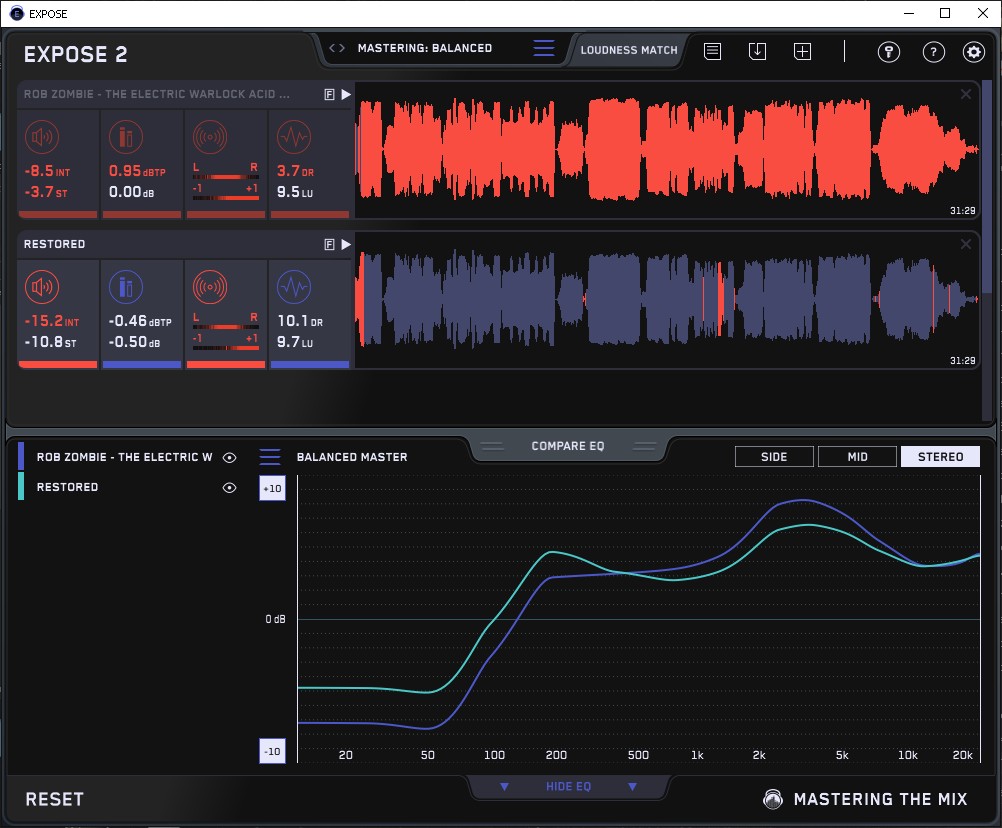
Task: Add a new track with plus icon
Action: 802,52
